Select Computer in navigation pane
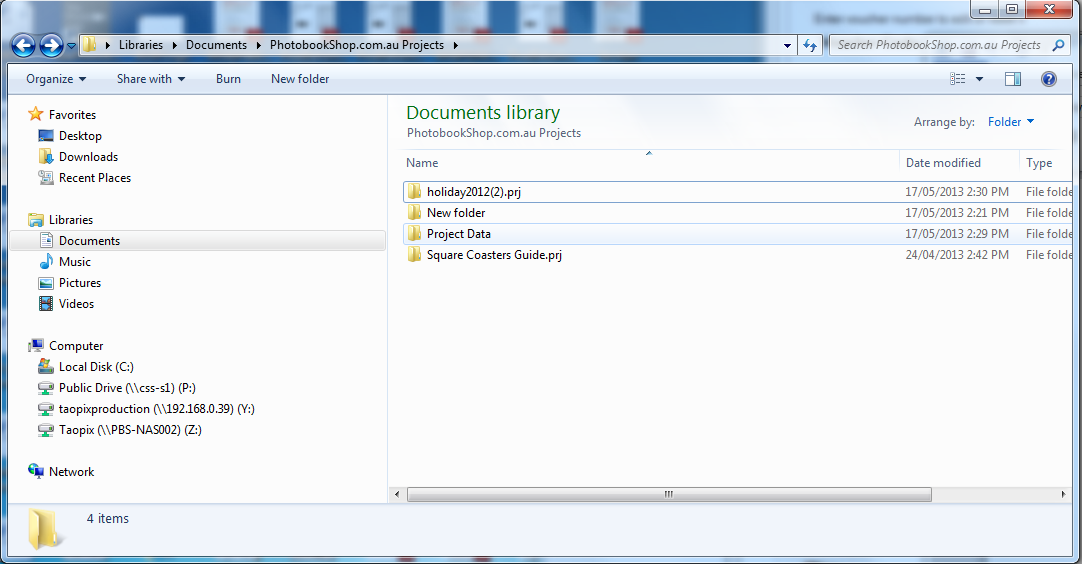 76,346
